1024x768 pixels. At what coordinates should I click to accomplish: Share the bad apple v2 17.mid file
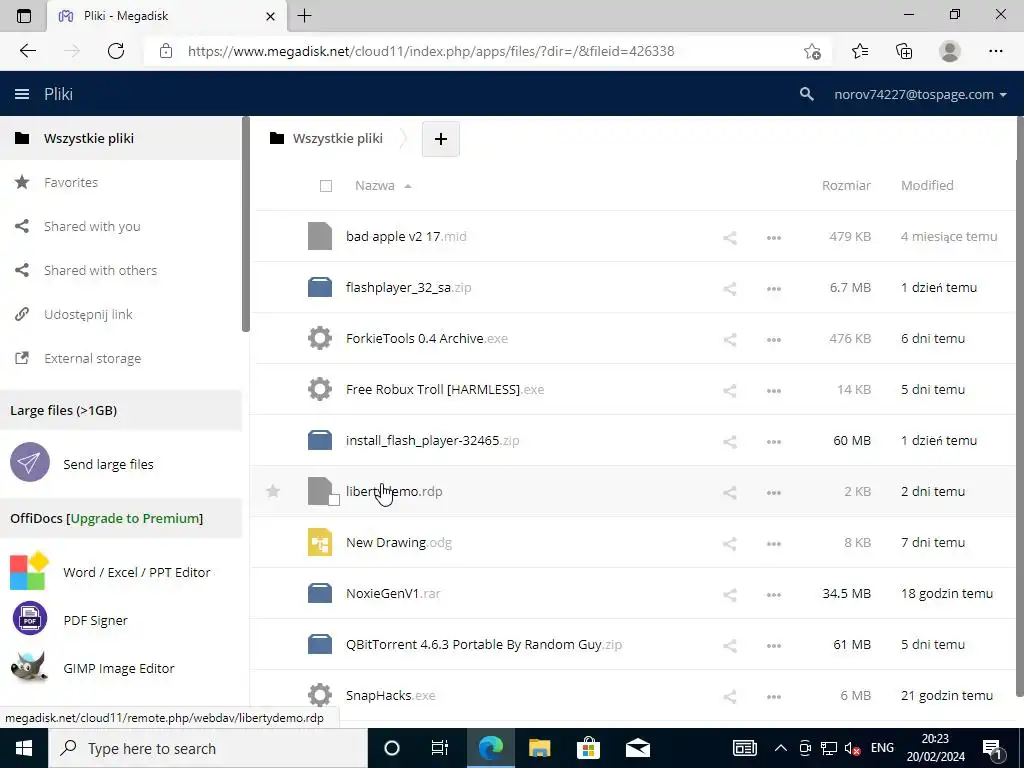730,238
